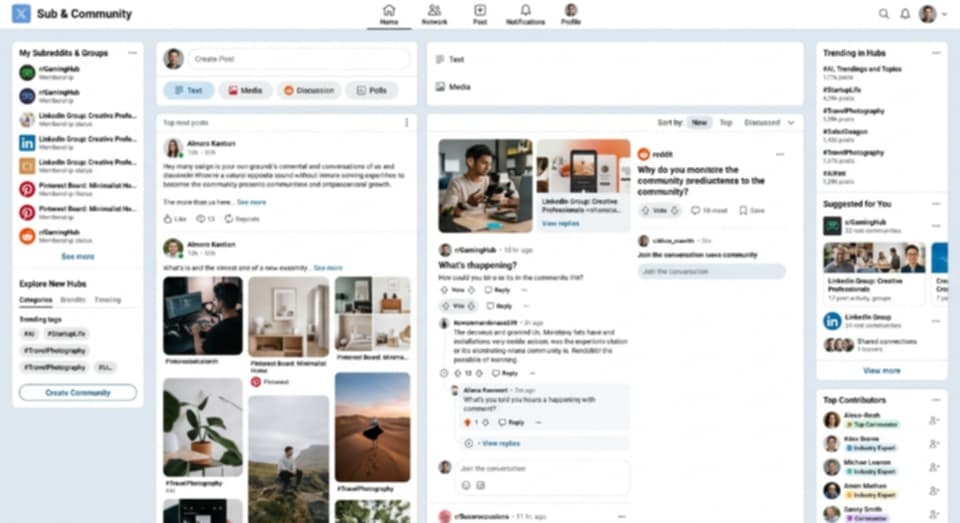Switch to the Categories tab in Explore New Hubs
This screenshot has height=523, width=960.
36,299
